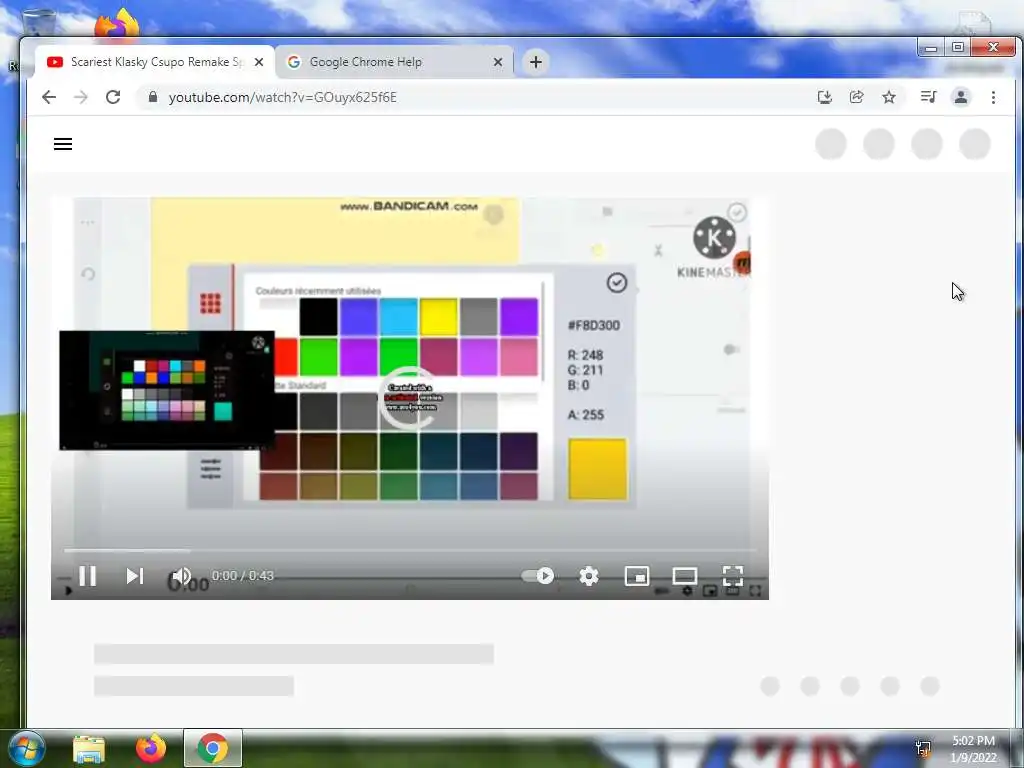Open the clock showing 5:02 PM
Screen dimensions: 1024x768
[973, 748]
